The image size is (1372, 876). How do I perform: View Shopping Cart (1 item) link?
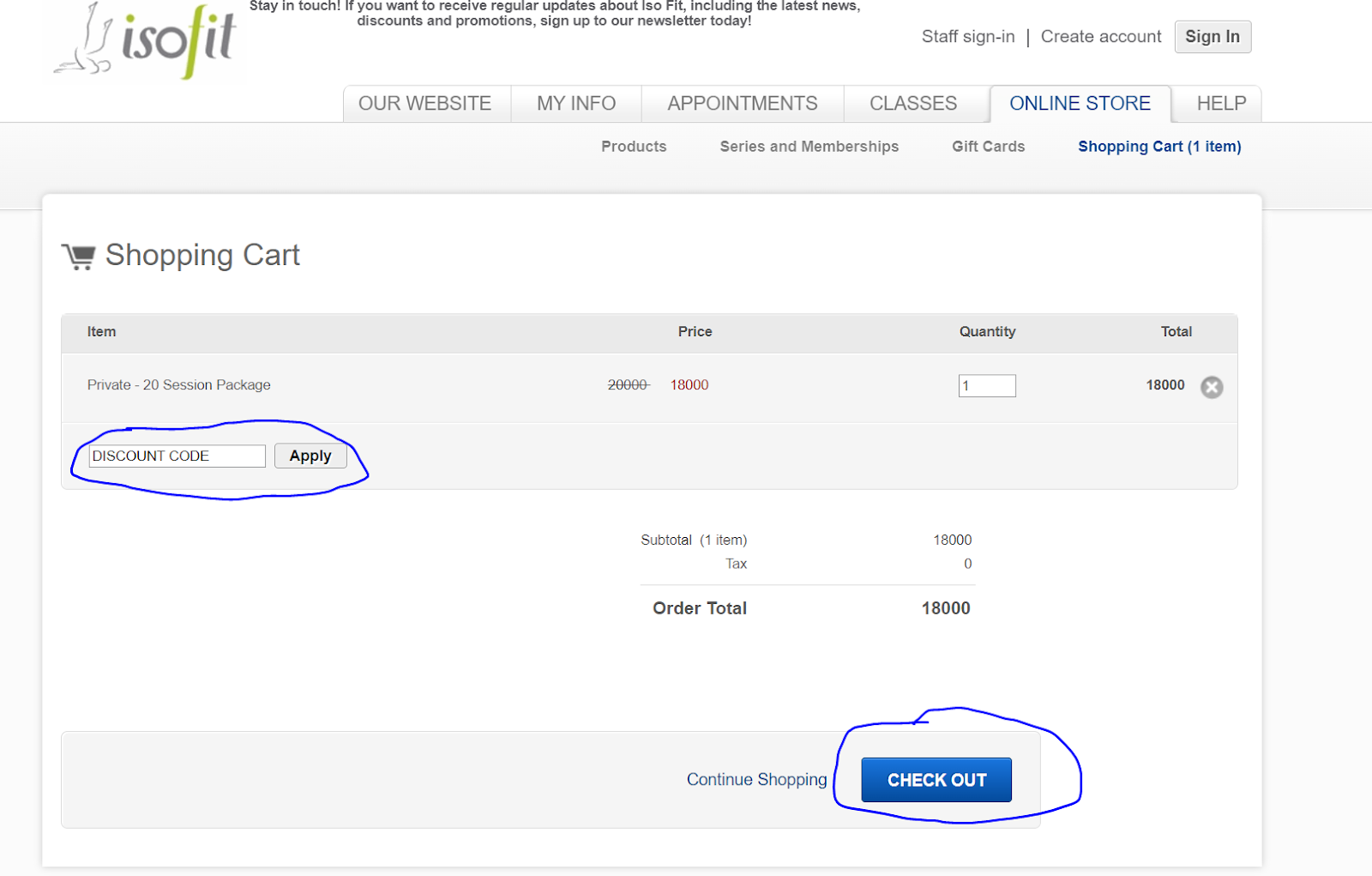[x=1159, y=147]
